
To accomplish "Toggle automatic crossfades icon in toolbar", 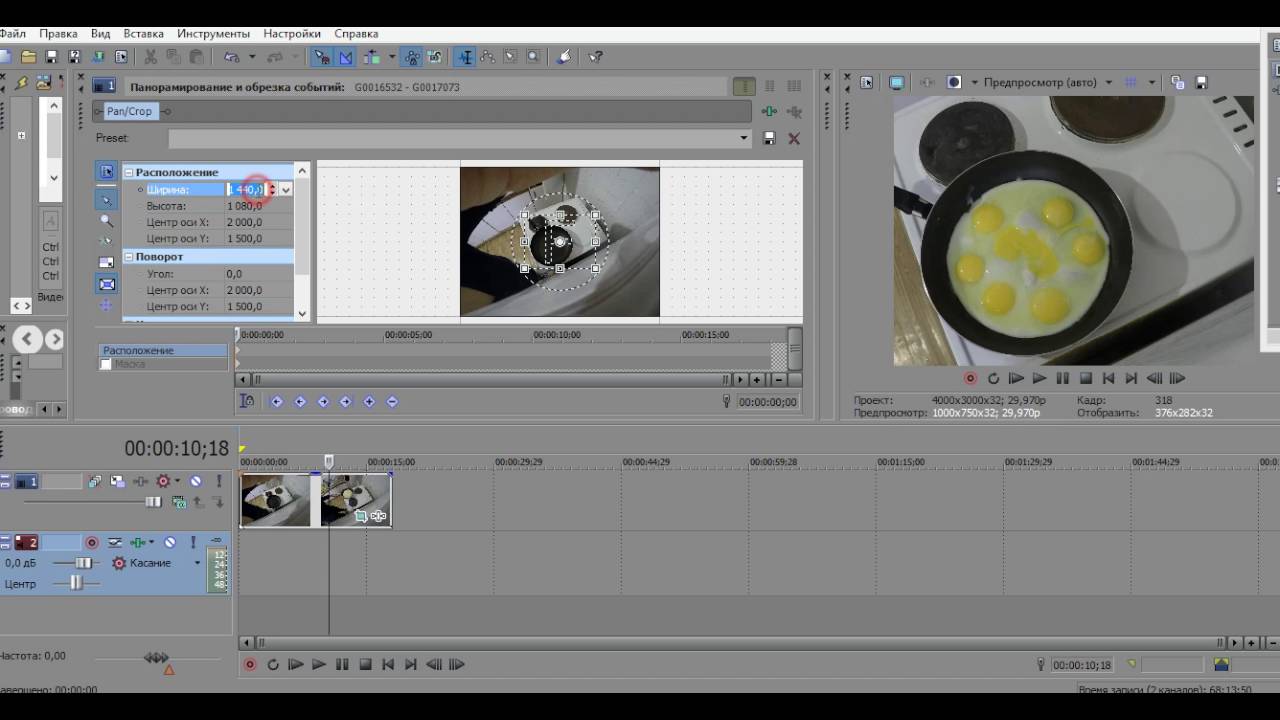I will tap(345, 57).
